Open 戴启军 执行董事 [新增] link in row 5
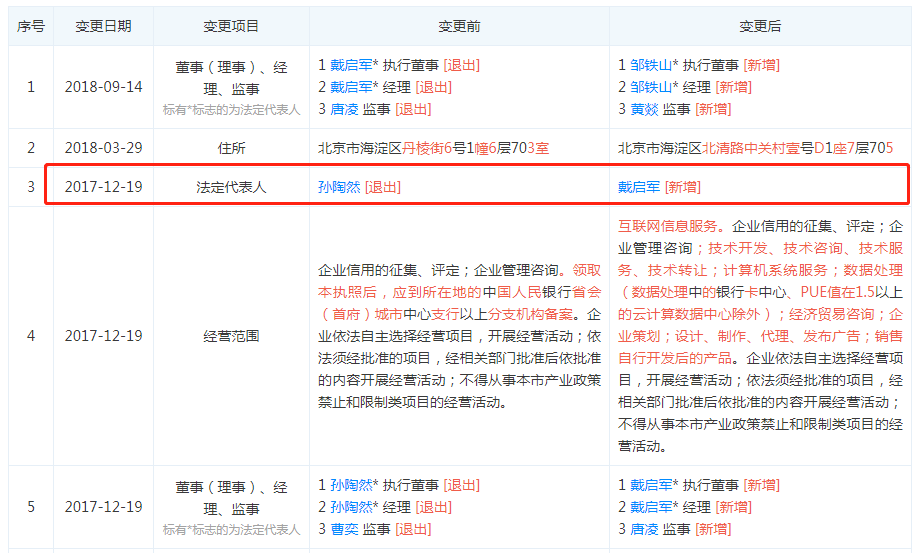920x553 pixels. click(x=651, y=485)
